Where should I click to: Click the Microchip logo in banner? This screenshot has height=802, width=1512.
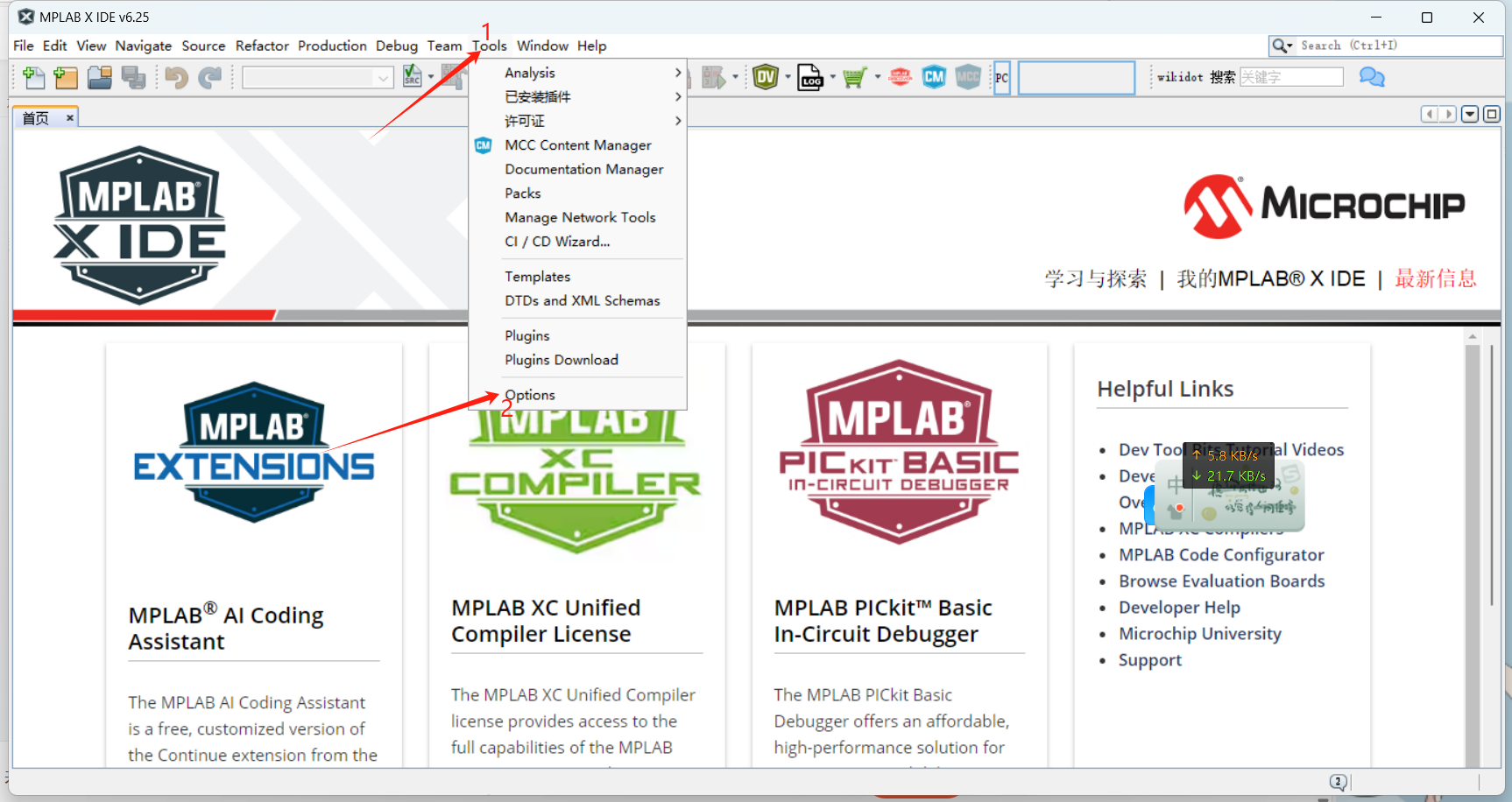coord(1324,207)
